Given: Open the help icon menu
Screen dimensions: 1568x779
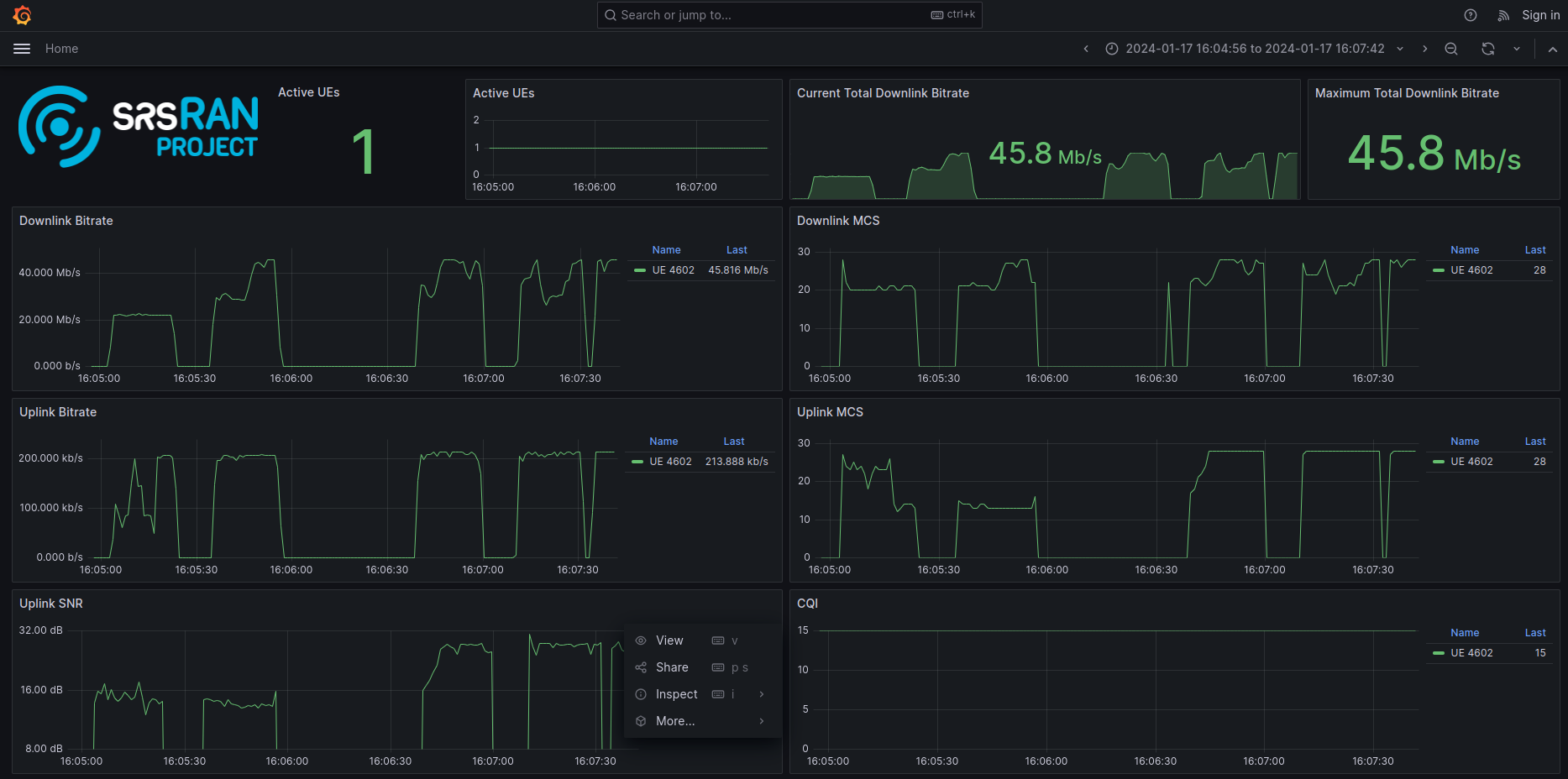Looking at the screenshot, I should 1470,15.
